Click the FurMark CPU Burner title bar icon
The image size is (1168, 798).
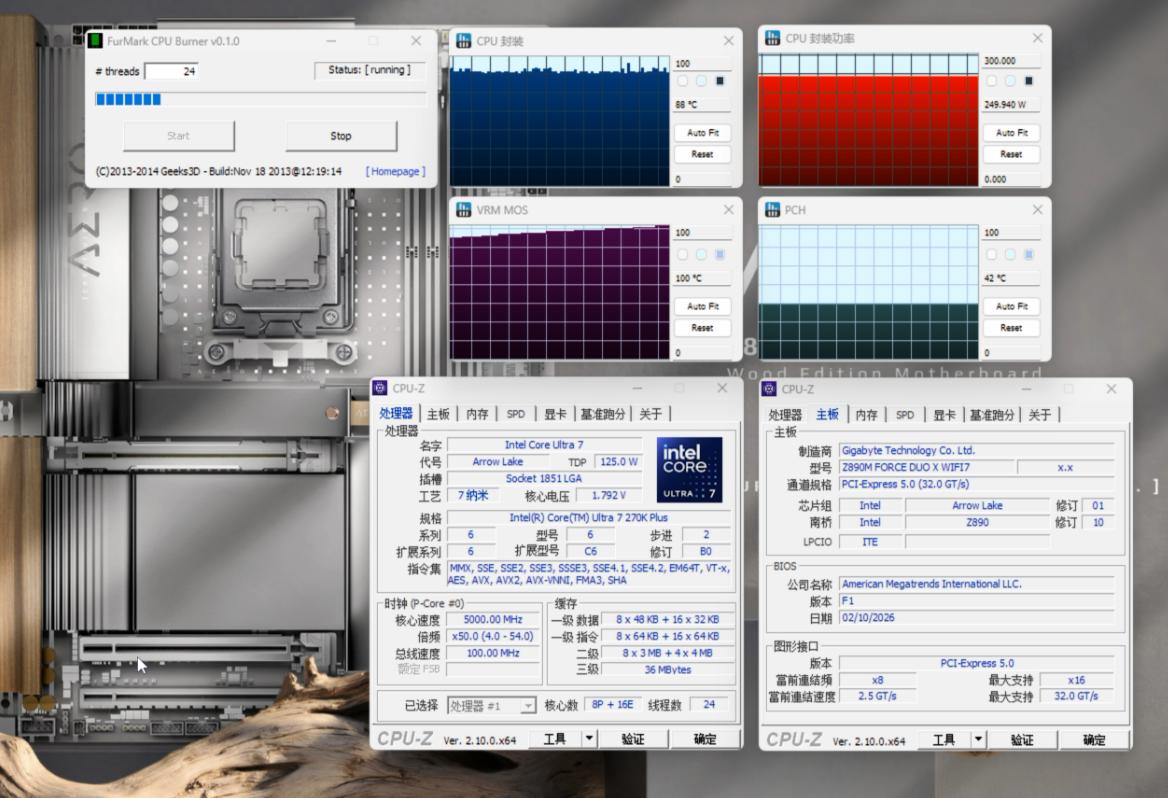click(x=96, y=41)
